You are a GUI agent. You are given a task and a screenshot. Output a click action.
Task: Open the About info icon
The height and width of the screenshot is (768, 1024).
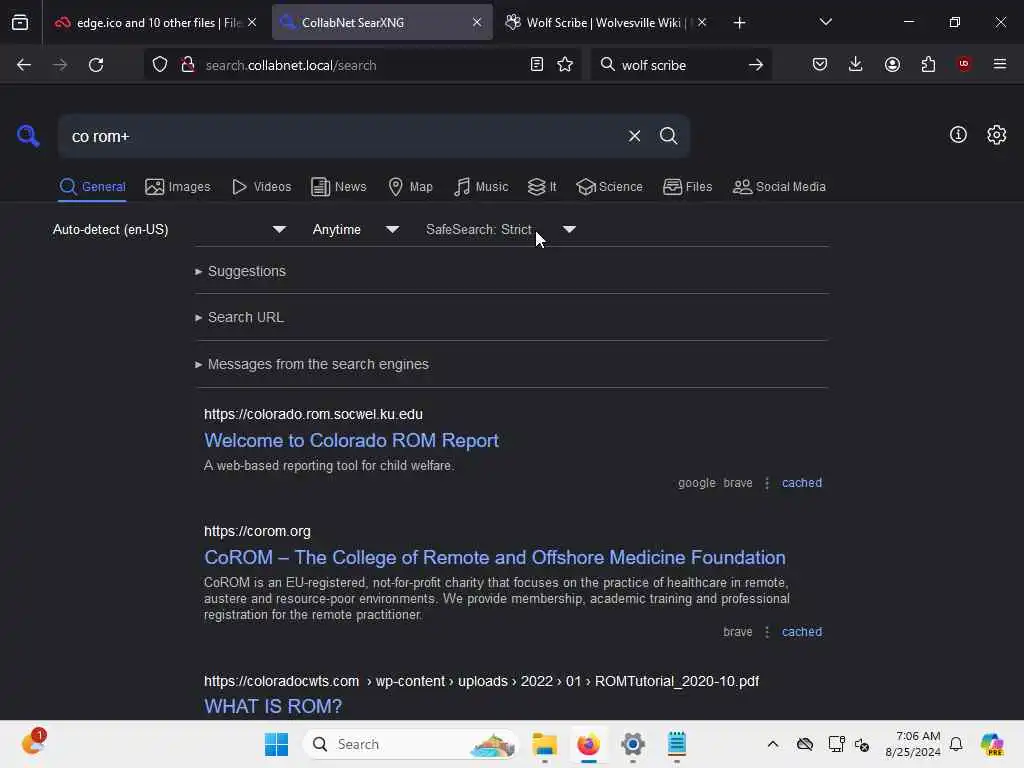coord(958,135)
